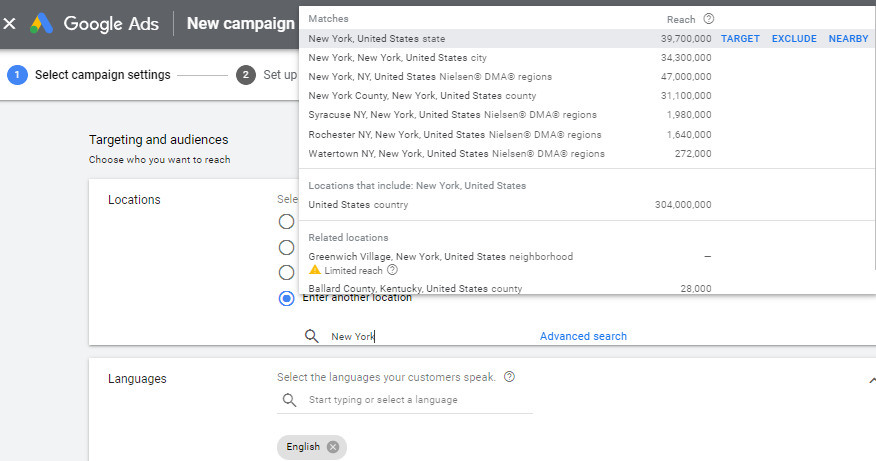Target New York, United States state
The height and width of the screenshot is (461, 876).
point(740,39)
